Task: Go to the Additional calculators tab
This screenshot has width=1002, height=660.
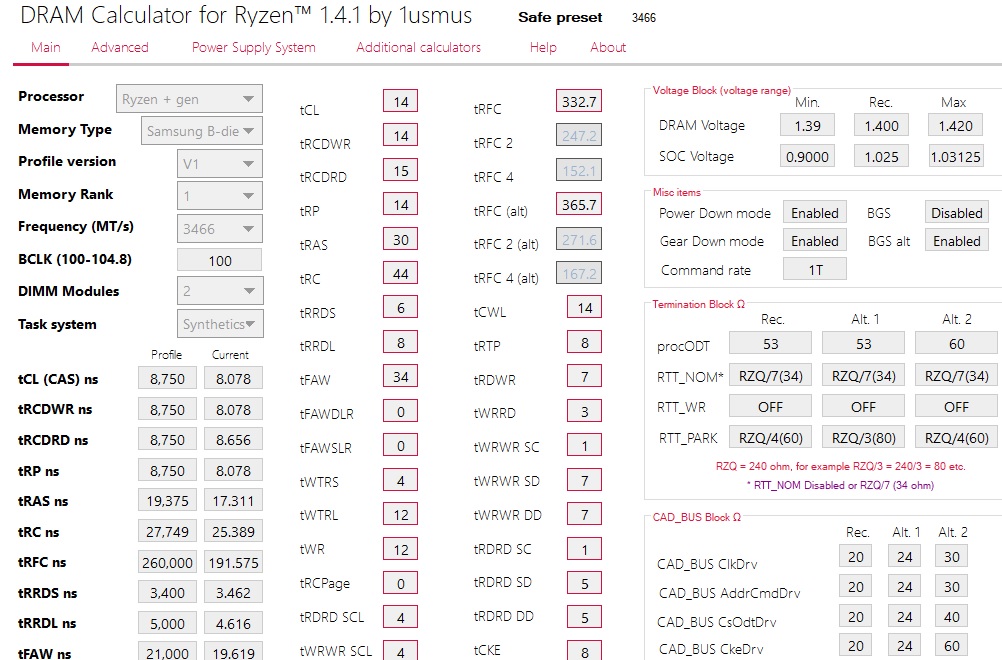Action: [419, 47]
